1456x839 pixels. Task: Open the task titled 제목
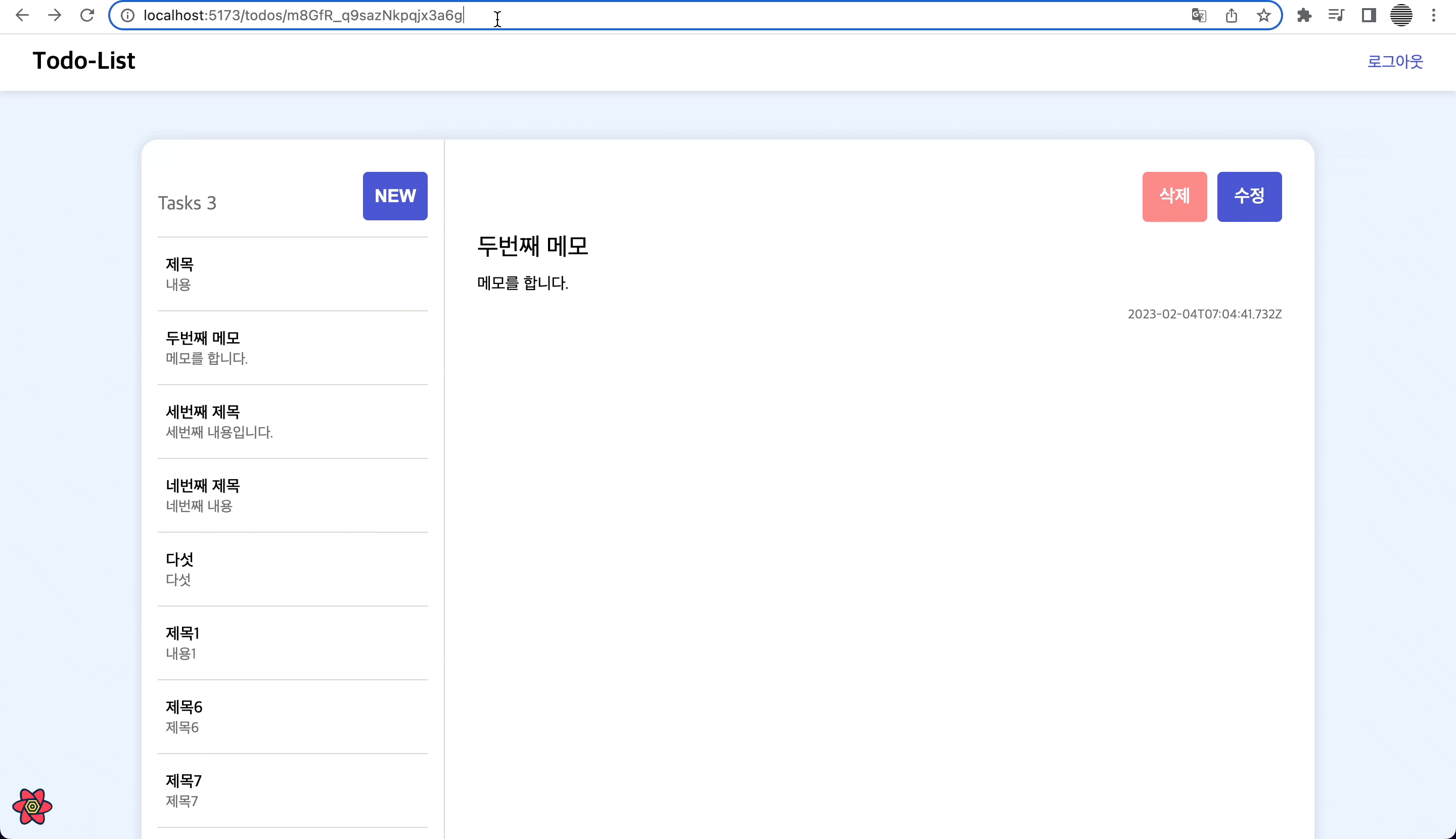click(292, 274)
